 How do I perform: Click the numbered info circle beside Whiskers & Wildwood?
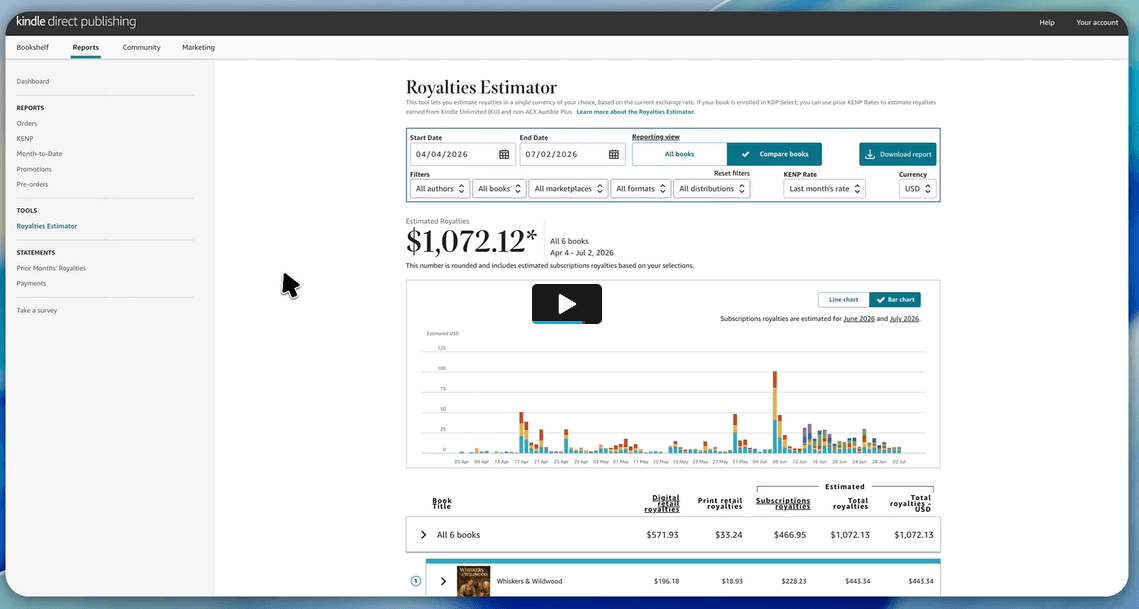416,581
